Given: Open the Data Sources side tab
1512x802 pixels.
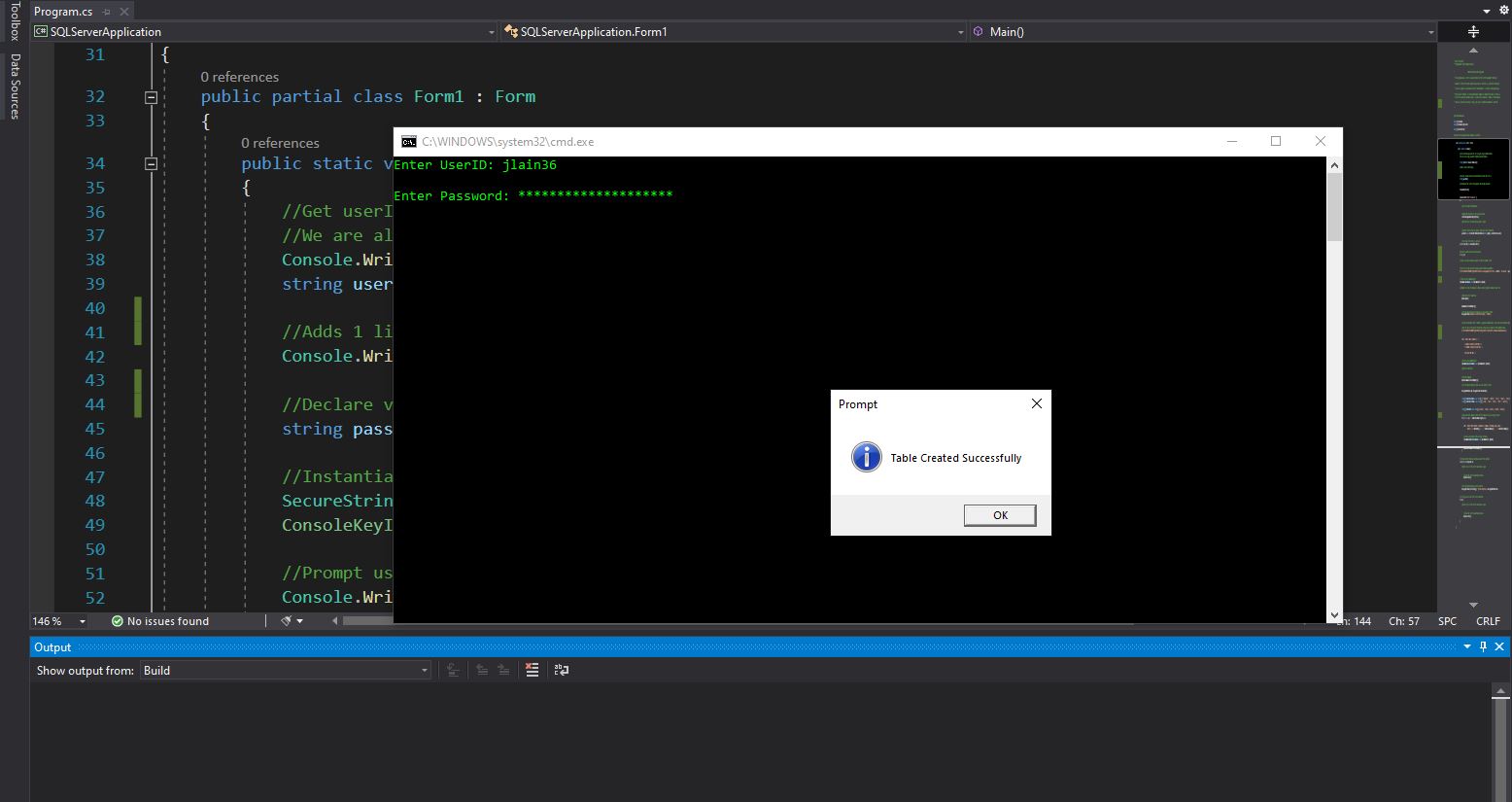Looking at the screenshot, I should click(15, 87).
